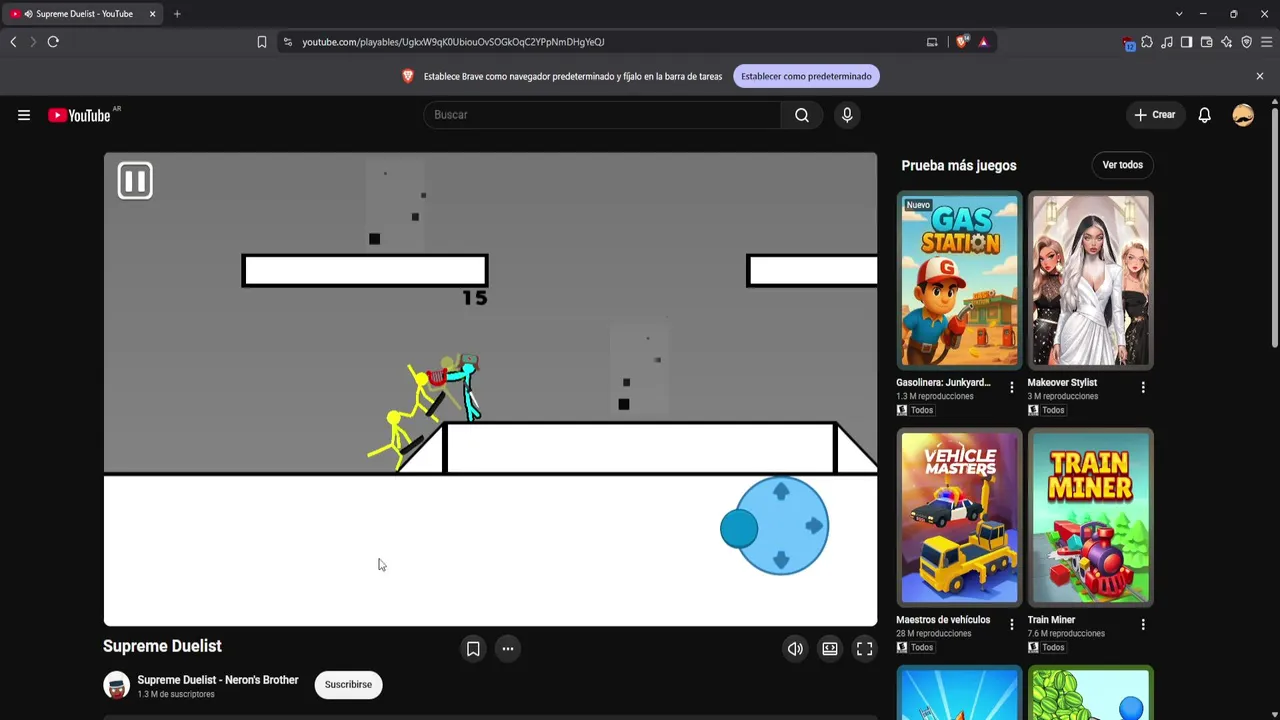Select the Supreme Duelist - YouTube tab
The height and width of the screenshot is (720, 1280).
point(84,14)
